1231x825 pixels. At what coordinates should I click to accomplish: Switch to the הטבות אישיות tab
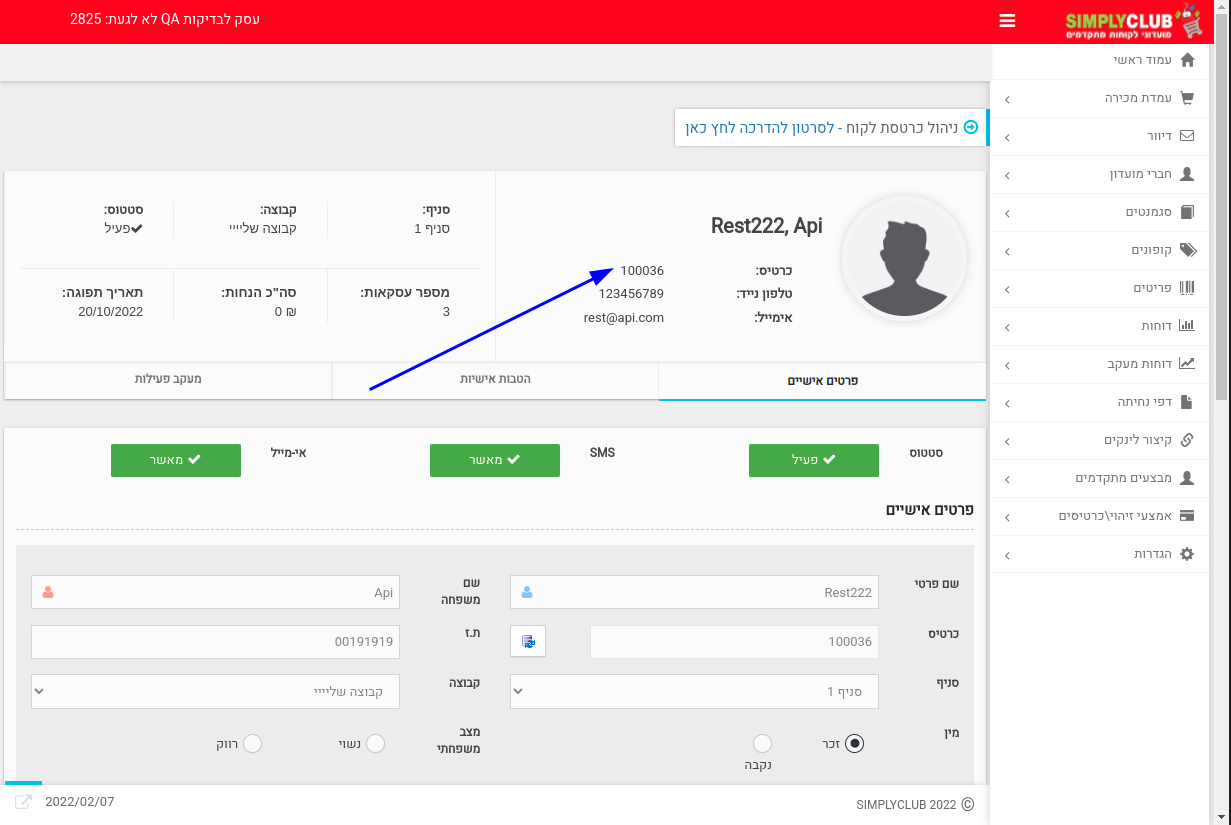495,380
